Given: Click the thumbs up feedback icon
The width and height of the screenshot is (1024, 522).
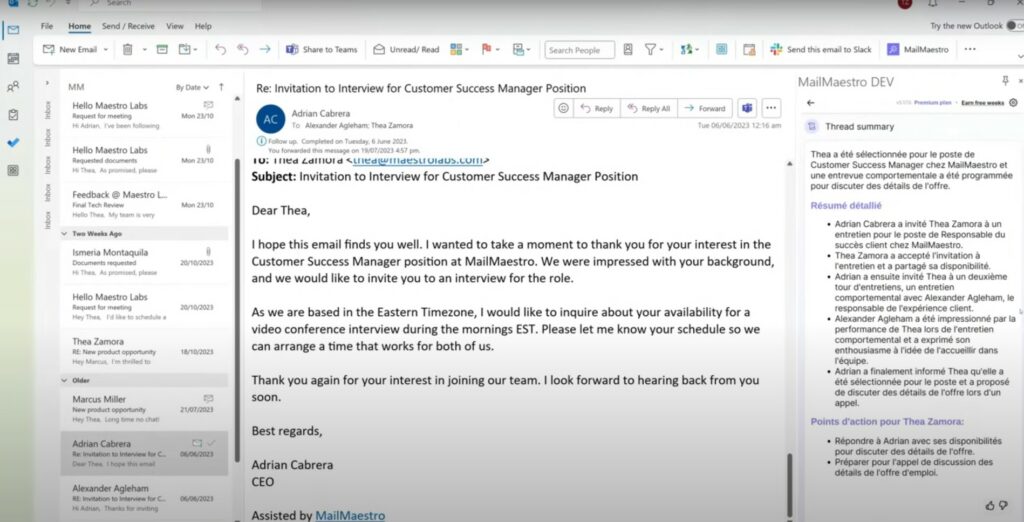Looking at the screenshot, I should (x=990, y=505).
